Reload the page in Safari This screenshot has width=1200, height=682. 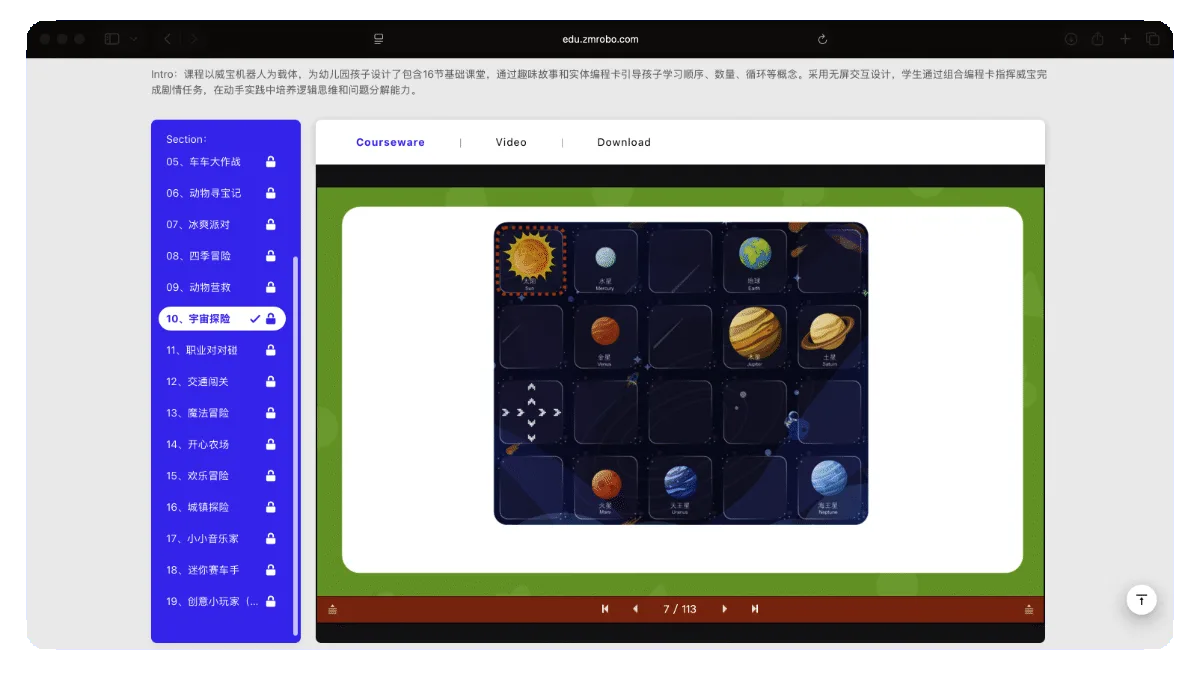tap(822, 39)
